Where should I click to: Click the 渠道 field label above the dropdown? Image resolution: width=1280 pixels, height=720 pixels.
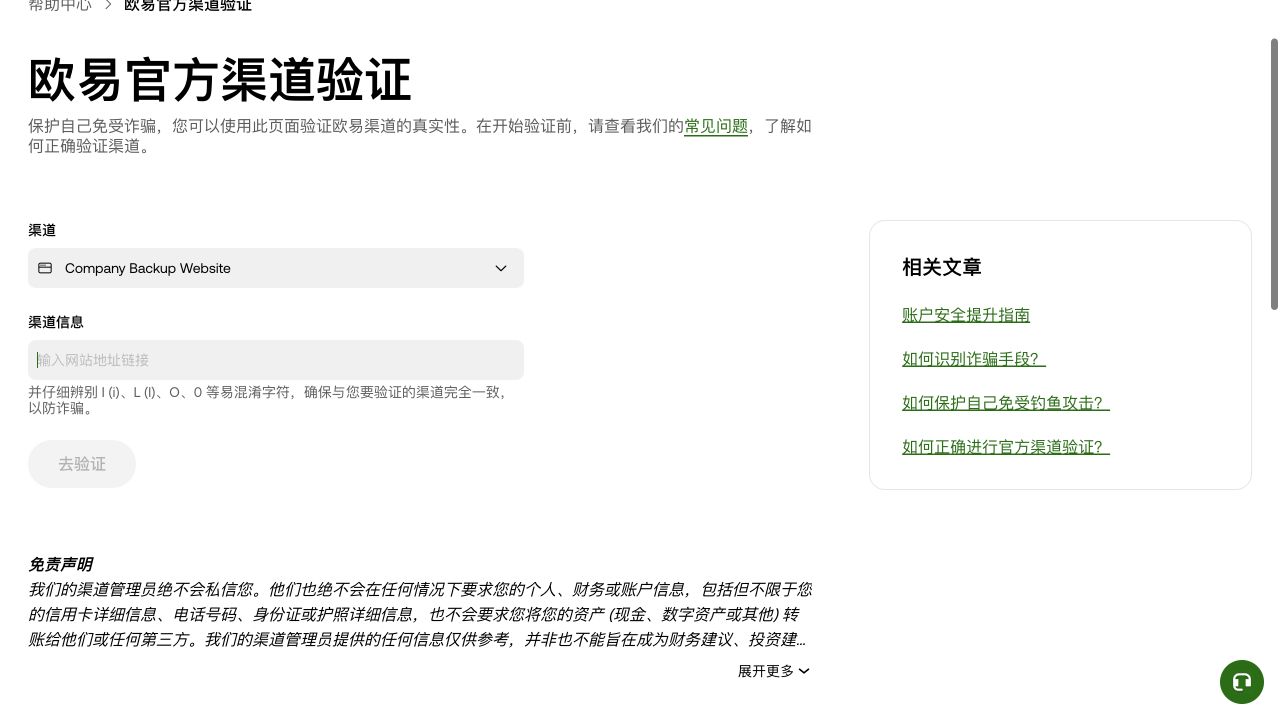click(x=42, y=230)
